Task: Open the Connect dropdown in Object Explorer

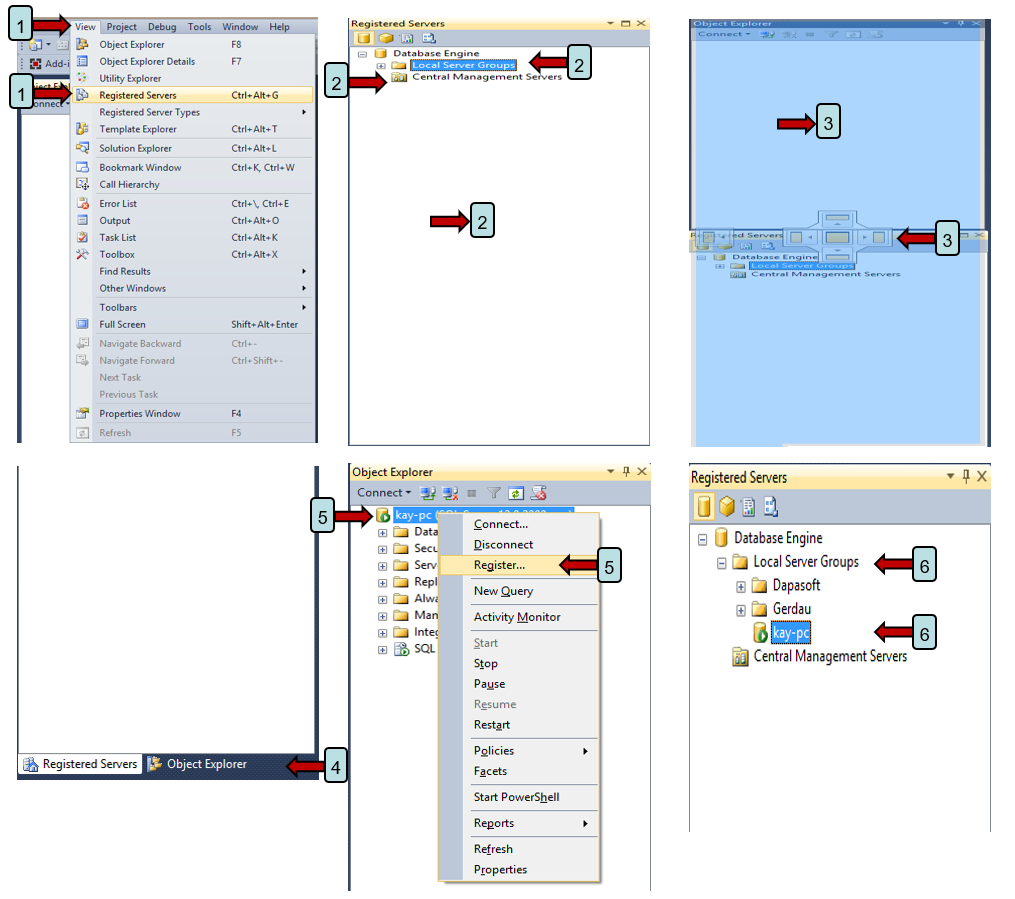Action: tap(384, 493)
